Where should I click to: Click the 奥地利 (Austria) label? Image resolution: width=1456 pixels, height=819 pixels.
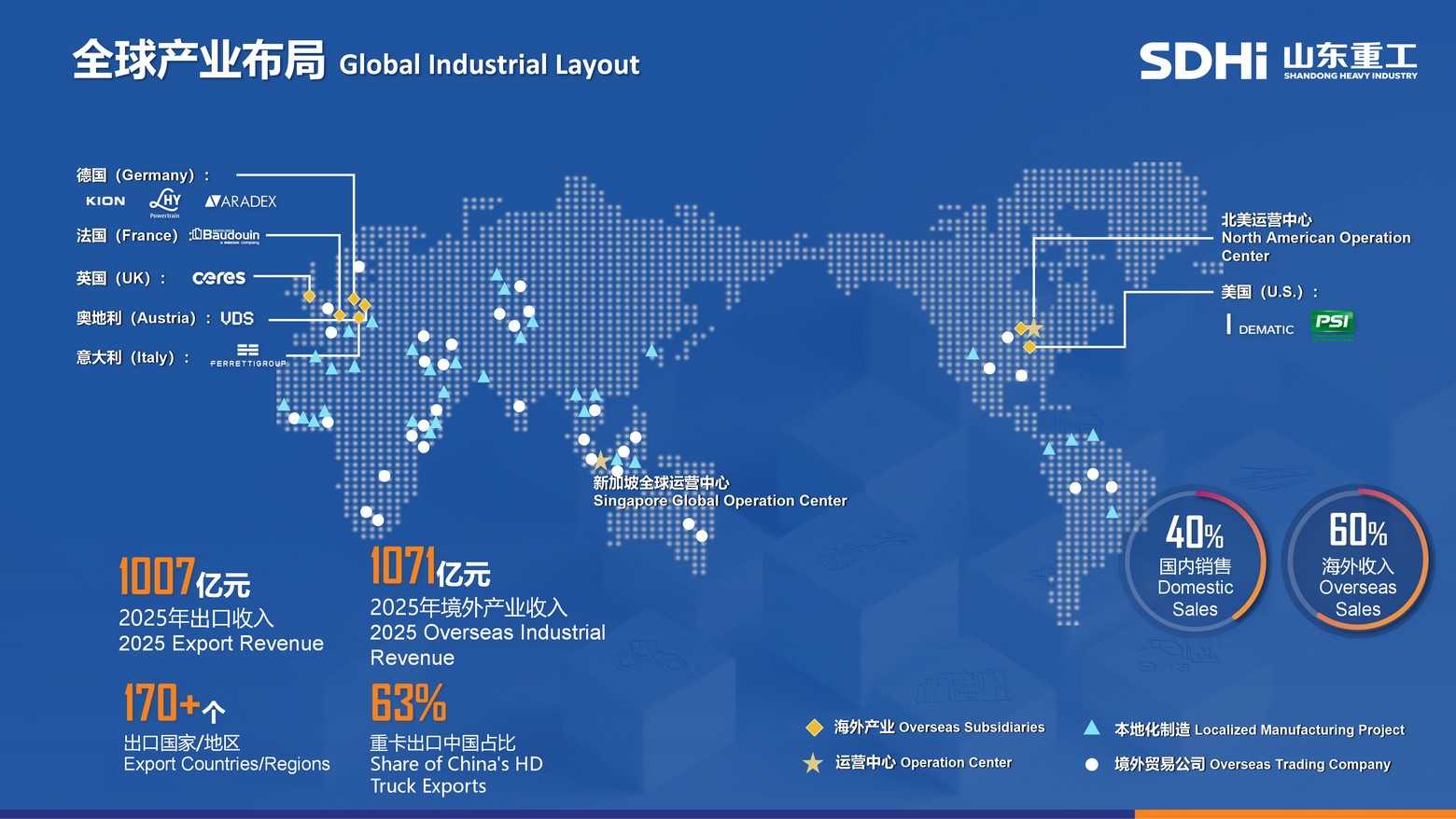144,318
